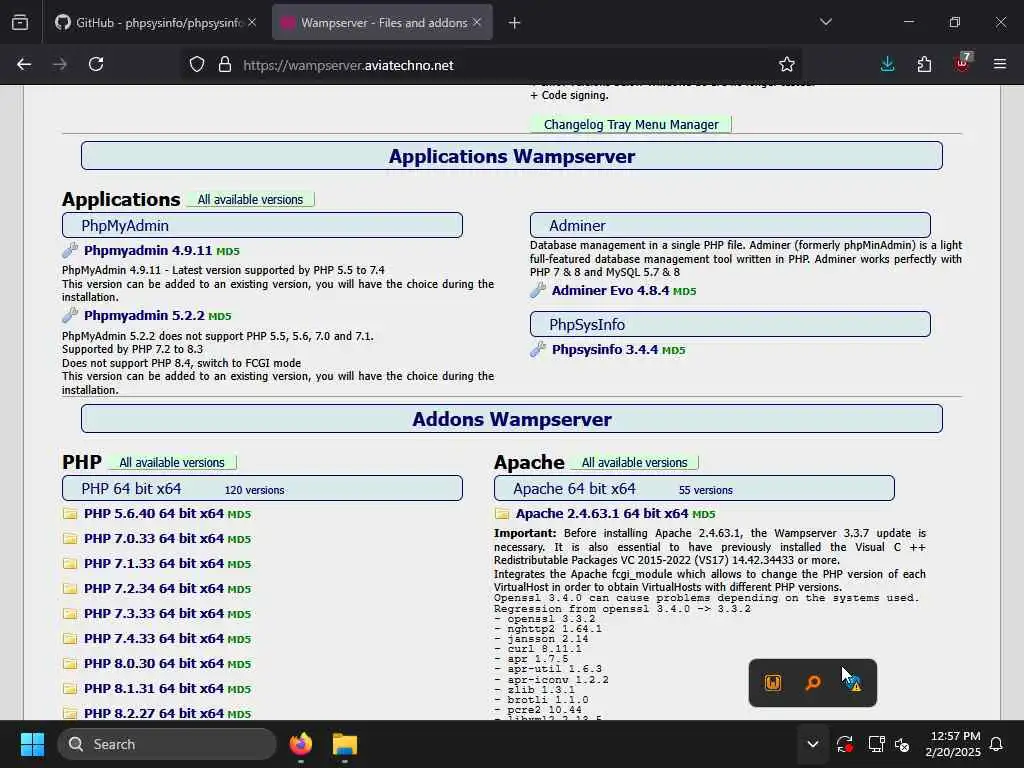
Task: Download Adminer Evo 4.8.4
Action: click(611, 290)
